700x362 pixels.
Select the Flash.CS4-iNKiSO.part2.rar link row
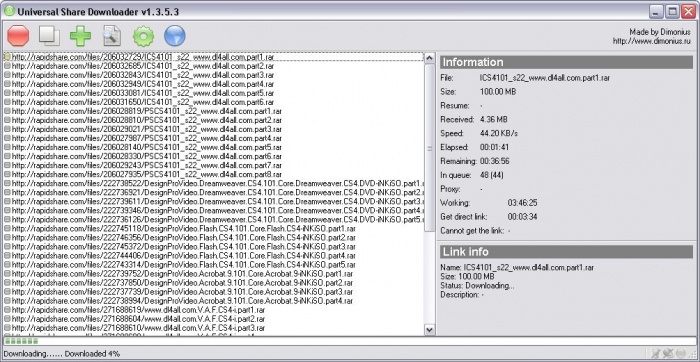pyautogui.click(x=213, y=237)
